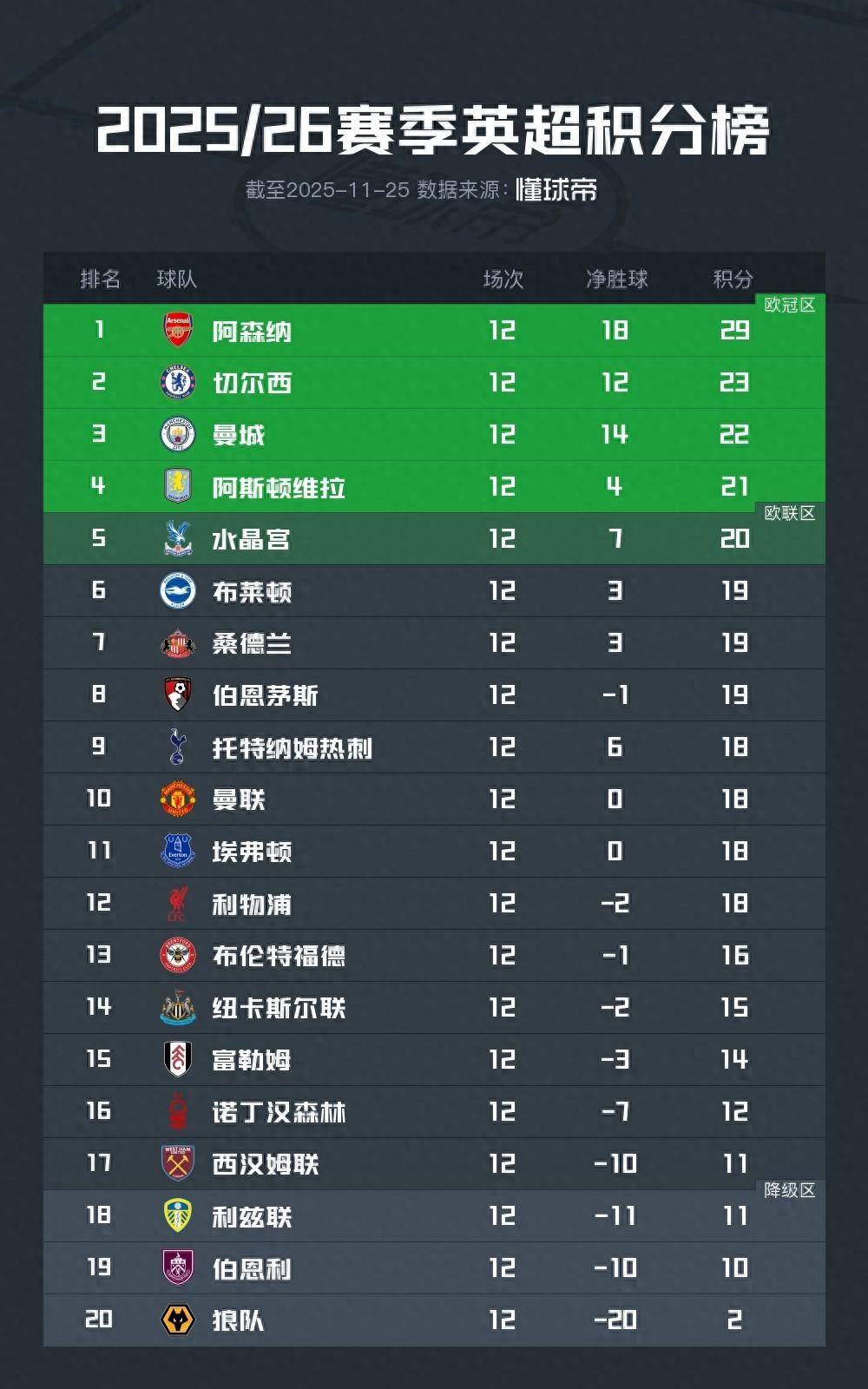Select the Wolves wolf-head badge

click(x=178, y=1320)
